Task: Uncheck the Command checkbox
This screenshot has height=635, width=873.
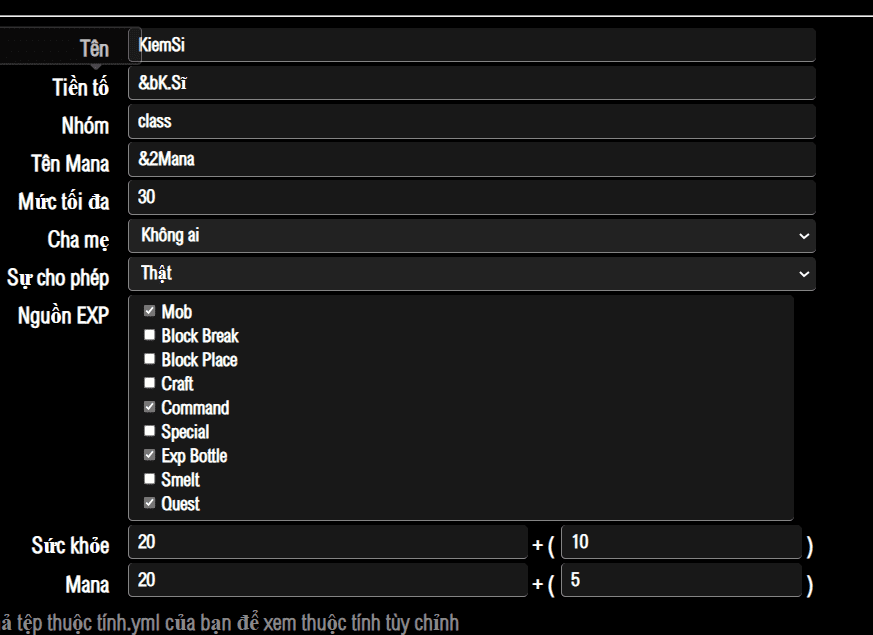Action: [x=150, y=408]
